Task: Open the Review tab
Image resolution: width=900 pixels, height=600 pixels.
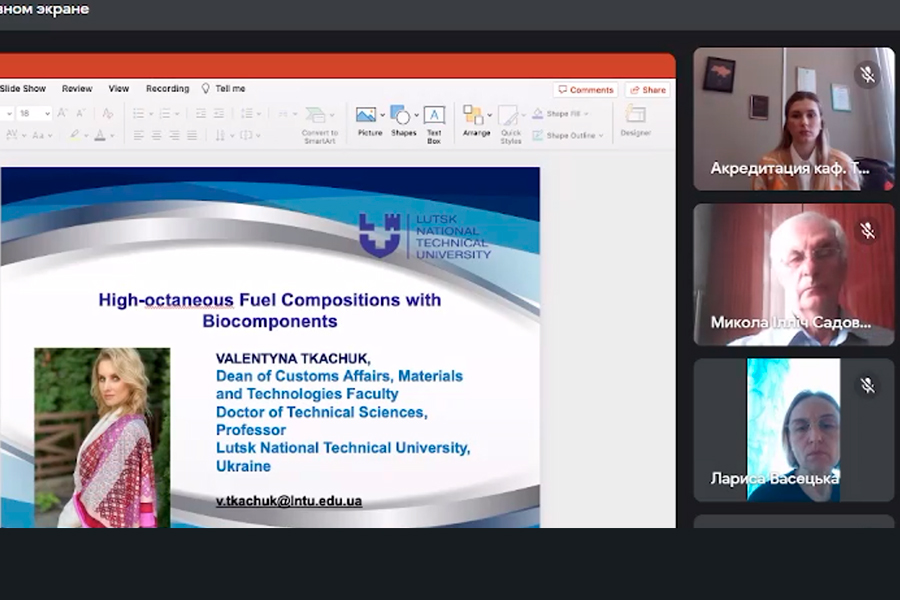Action: tap(77, 89)
